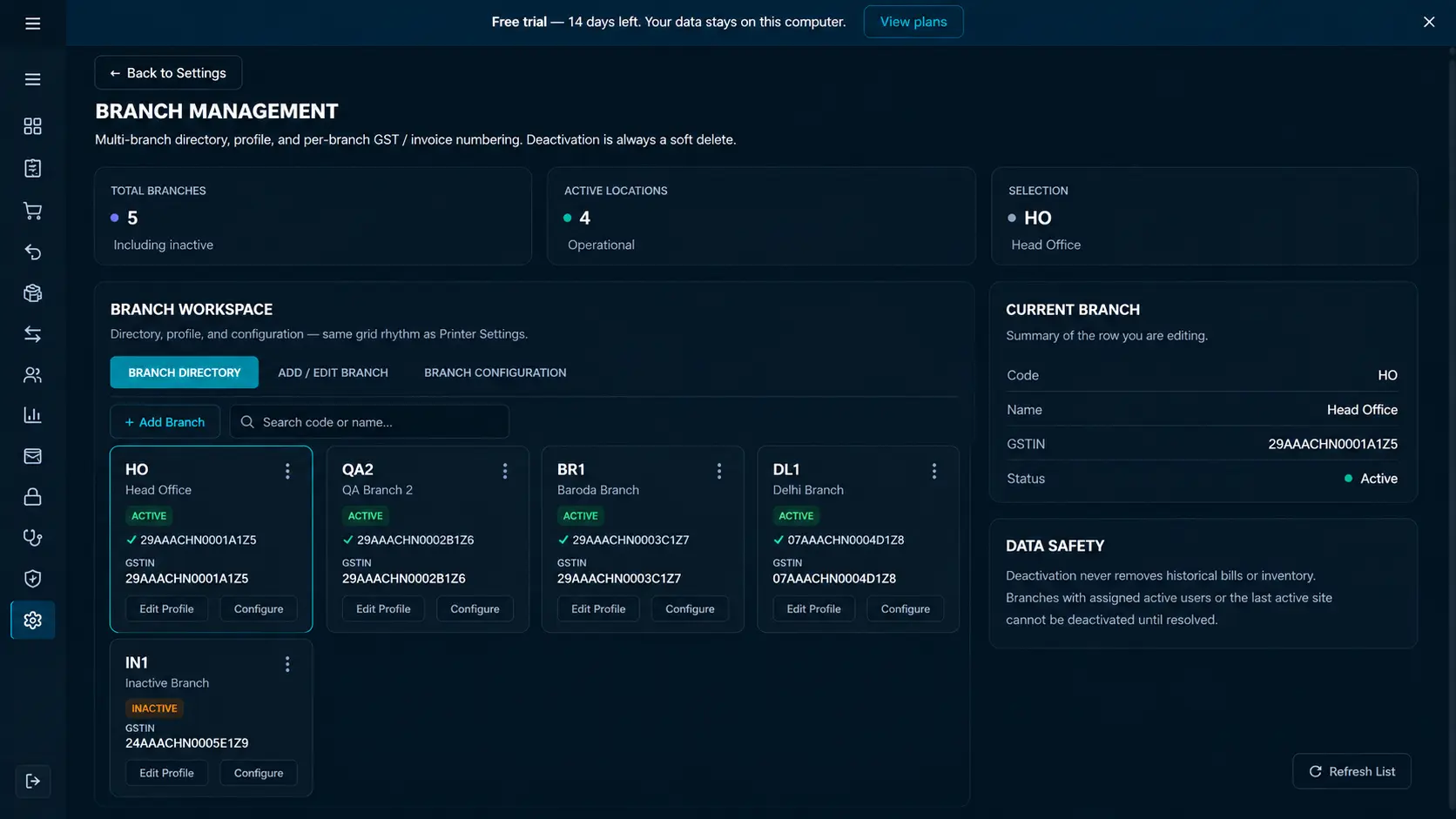Click GSTIN 24AAACHN0005E1Z9 on IN1 card
Image resolution: width=1456 pixels, height=819 pixels.
click(x=187, y=743)
